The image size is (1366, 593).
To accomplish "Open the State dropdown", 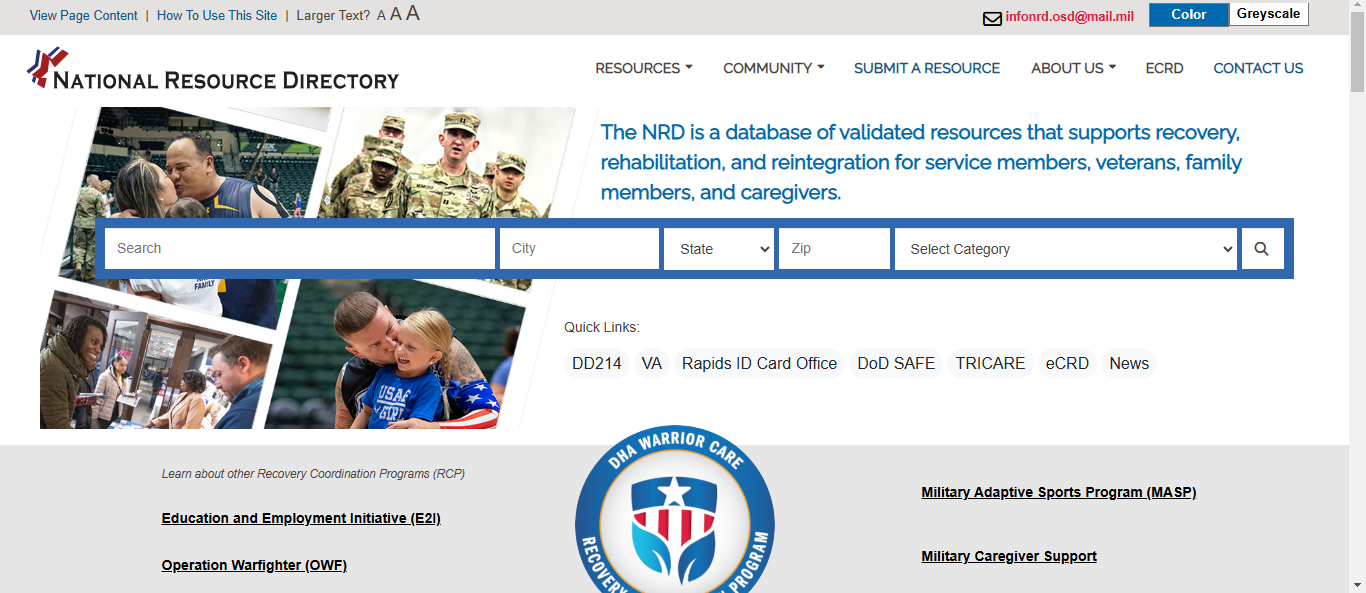I will coord(719,249).
